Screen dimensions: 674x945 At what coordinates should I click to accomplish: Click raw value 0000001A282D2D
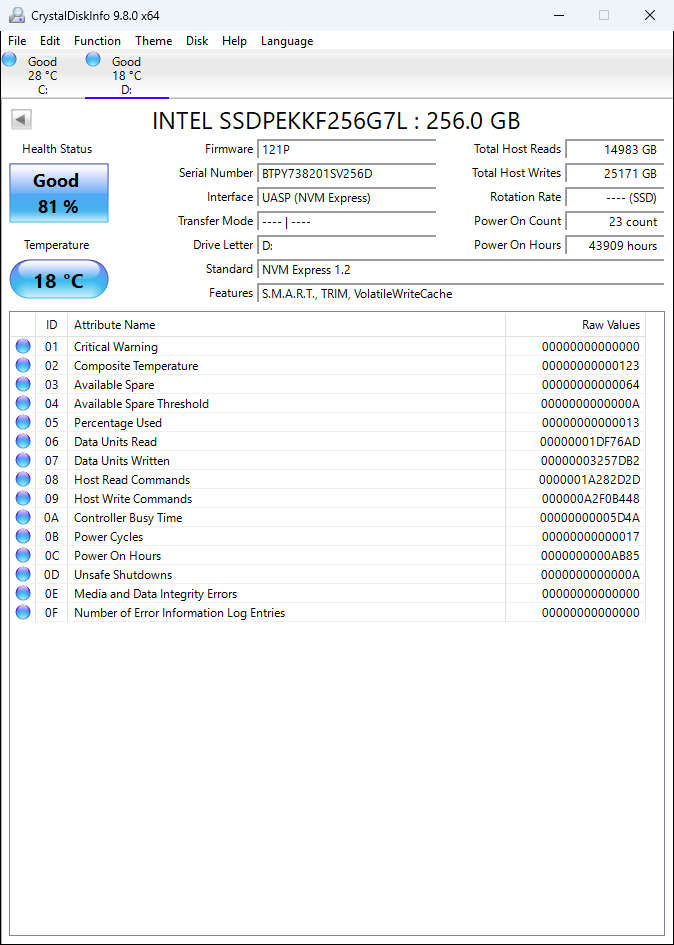point(590,480)
